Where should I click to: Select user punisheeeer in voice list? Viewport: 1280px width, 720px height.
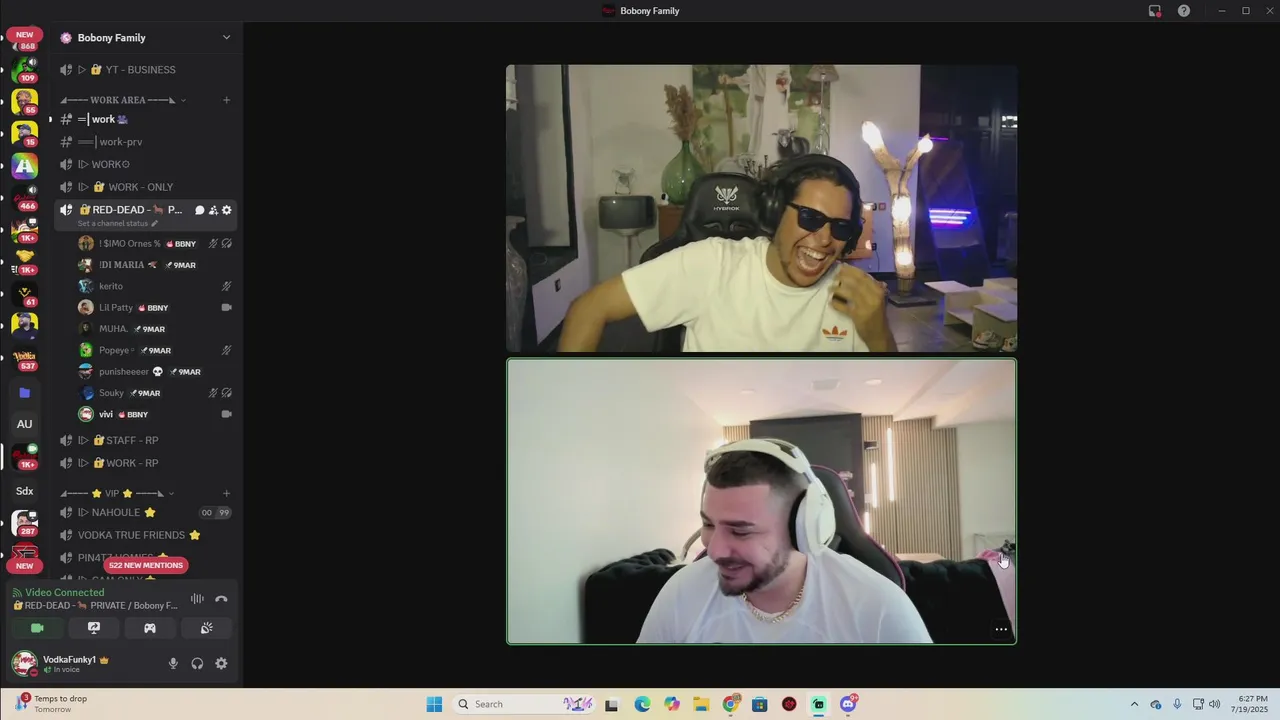point(155,372)
